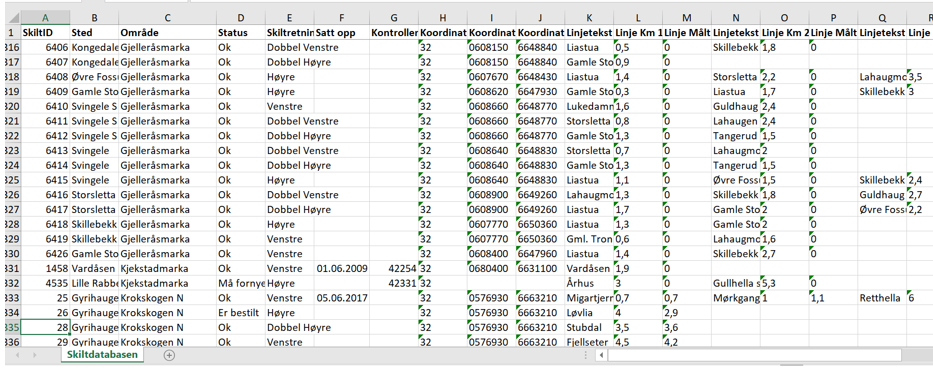Screen dimensions: 933x378
Task: Click Århus in the Linjetekst column
Action: tap(589, 283)
